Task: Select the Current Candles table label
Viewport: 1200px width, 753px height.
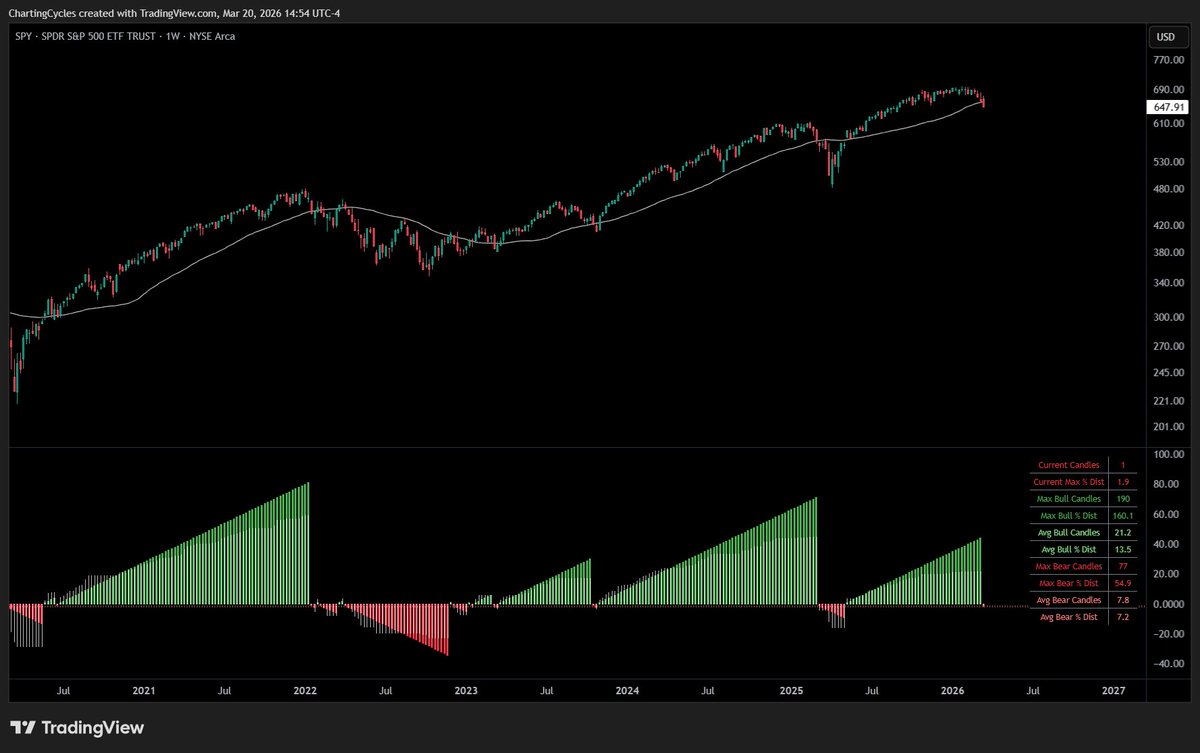Action: (x=1069, y=465)
